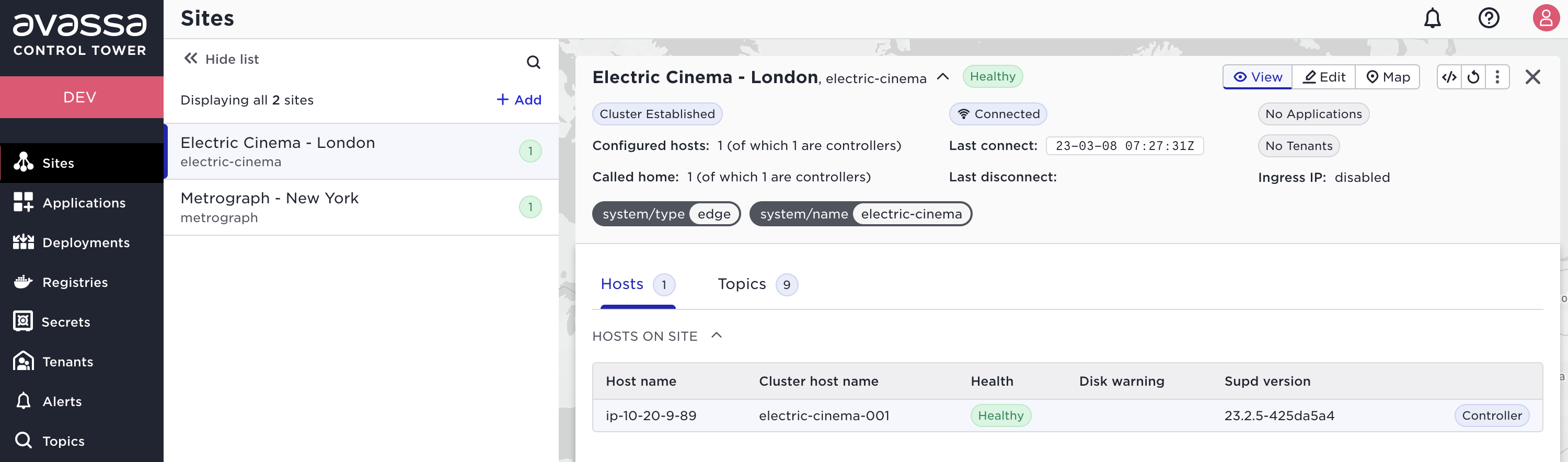Click the Electric Cinema host count badge
Image resolution: width=1568 pixels, height=462 pixels.
click(530, 151)
